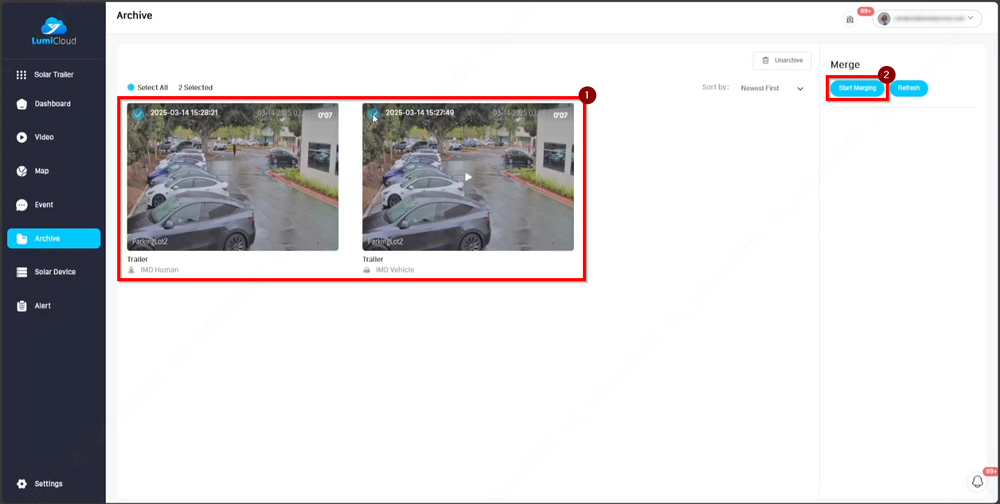
Task: Play the IMD Vehicle video thumbnail
Action: 468,177
